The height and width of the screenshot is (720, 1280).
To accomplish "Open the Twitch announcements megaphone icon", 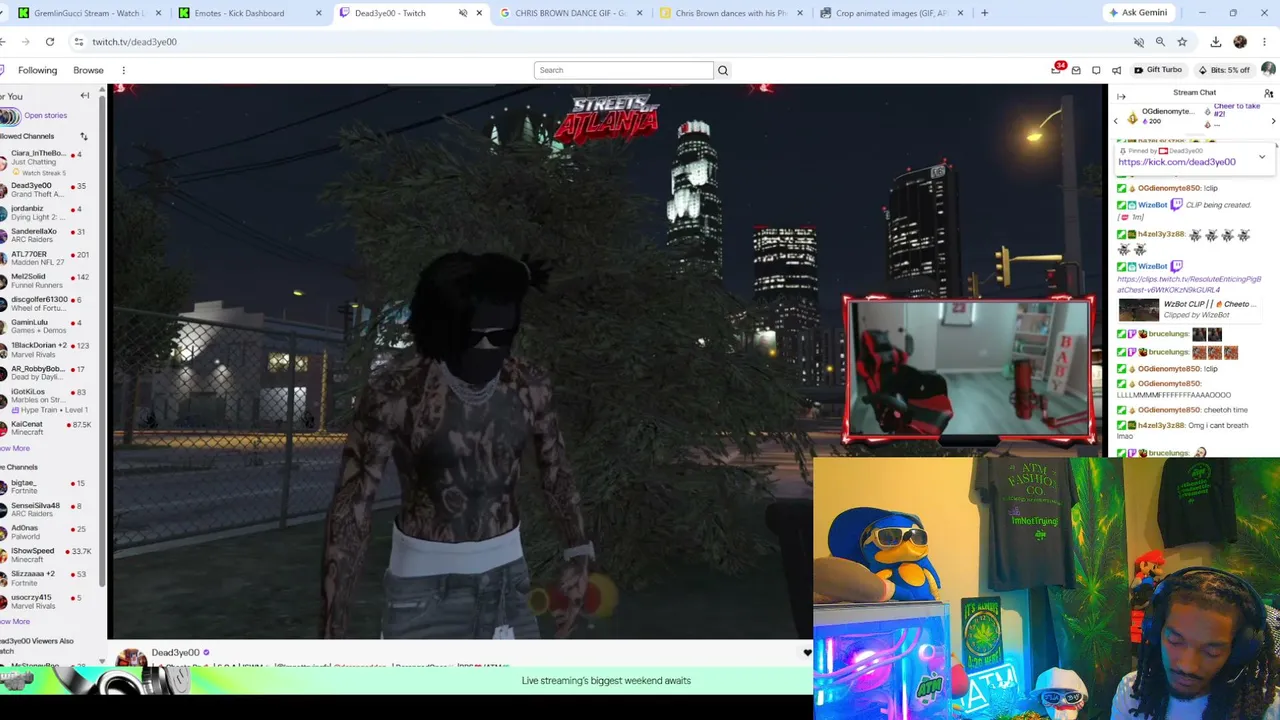I will pyautogui.click(x=1116, y=70).
